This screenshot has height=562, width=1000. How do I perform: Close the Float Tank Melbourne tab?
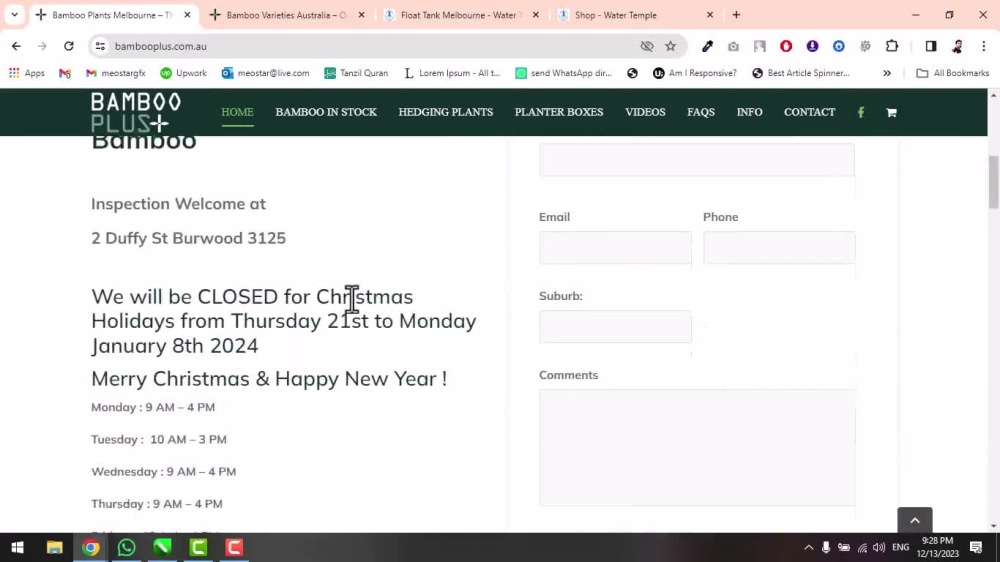point(536,15)
